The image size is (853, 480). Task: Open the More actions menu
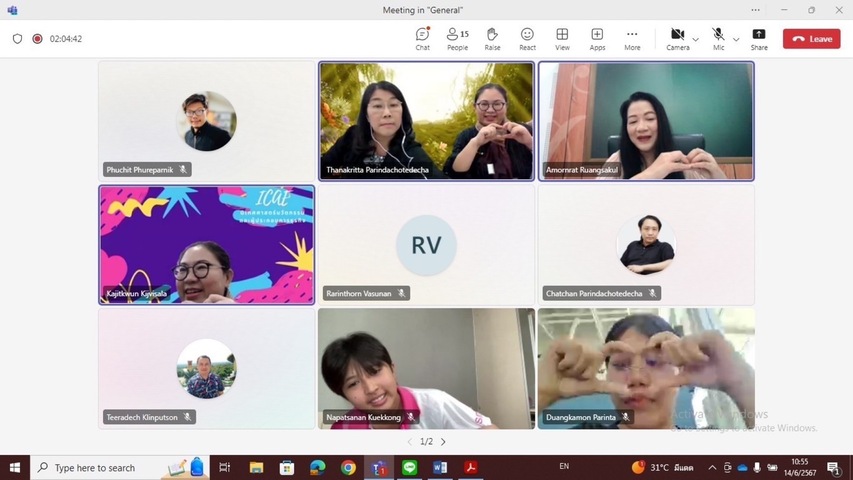[632, 38]
